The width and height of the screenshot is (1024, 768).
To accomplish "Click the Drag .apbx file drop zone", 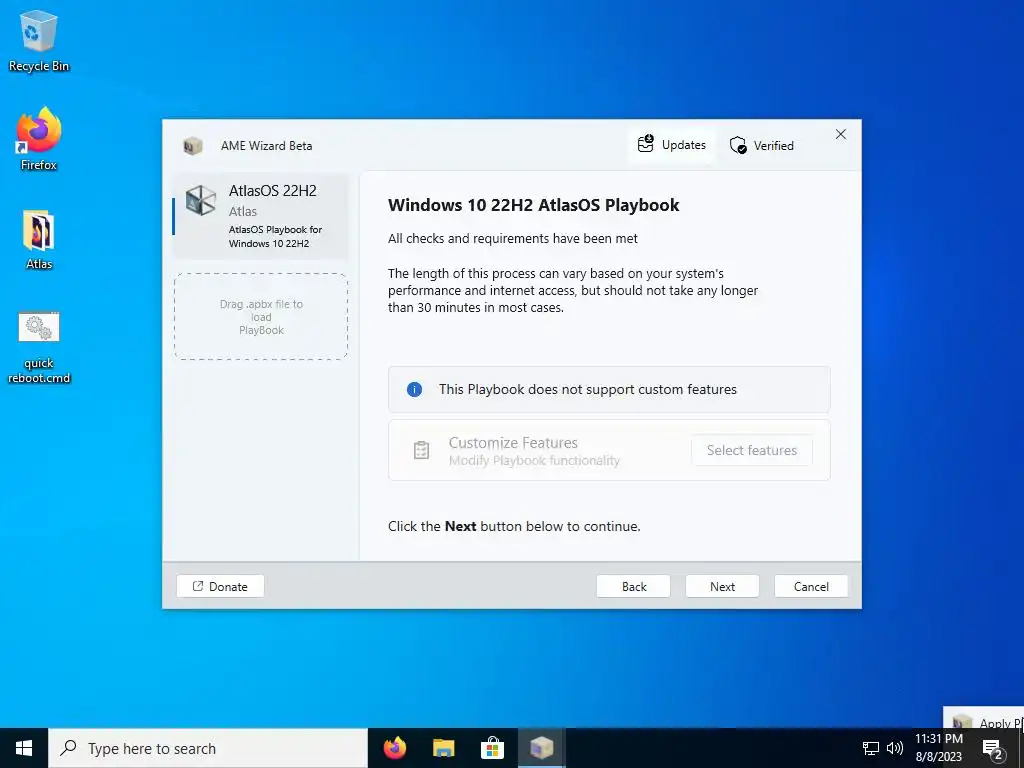I will click(261, 317).
